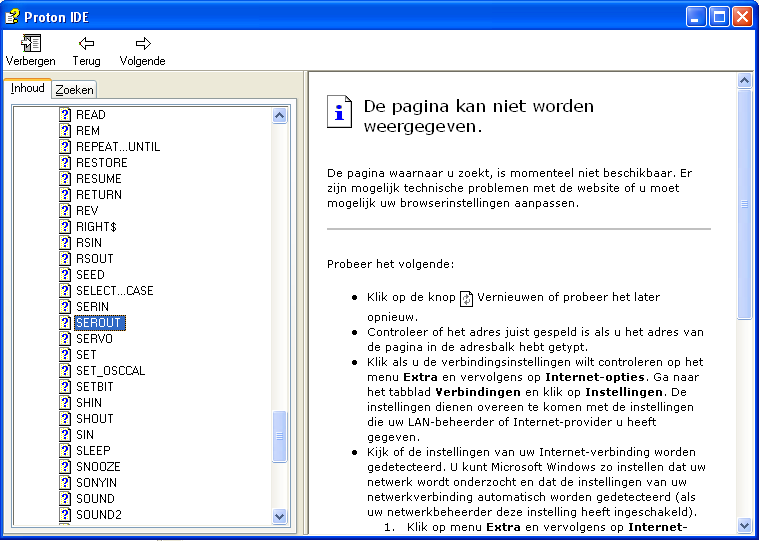Click the help icon beside SELECT...CASE

(x=65, y=291)
